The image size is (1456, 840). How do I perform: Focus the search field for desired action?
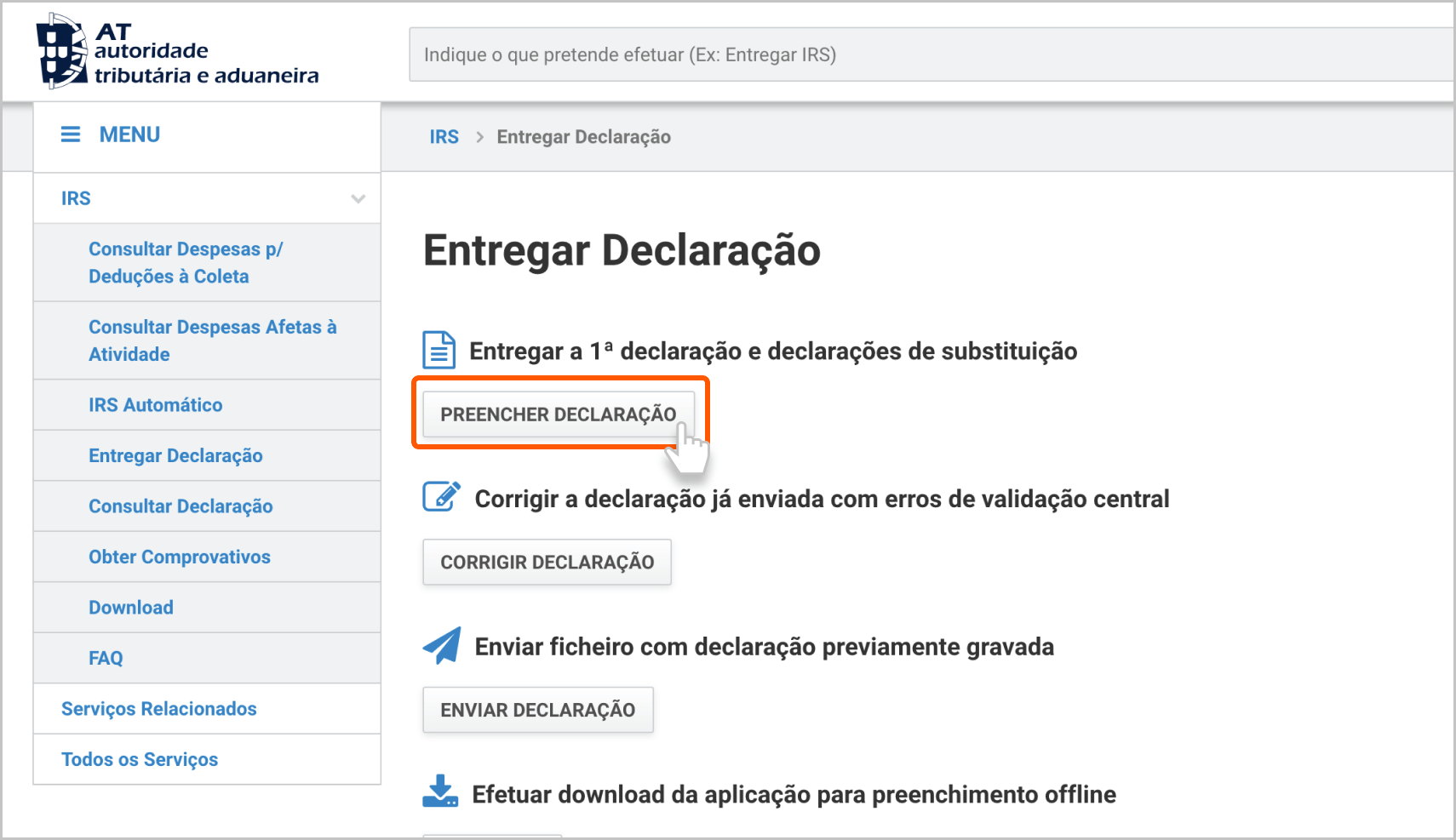click(928, 54)
